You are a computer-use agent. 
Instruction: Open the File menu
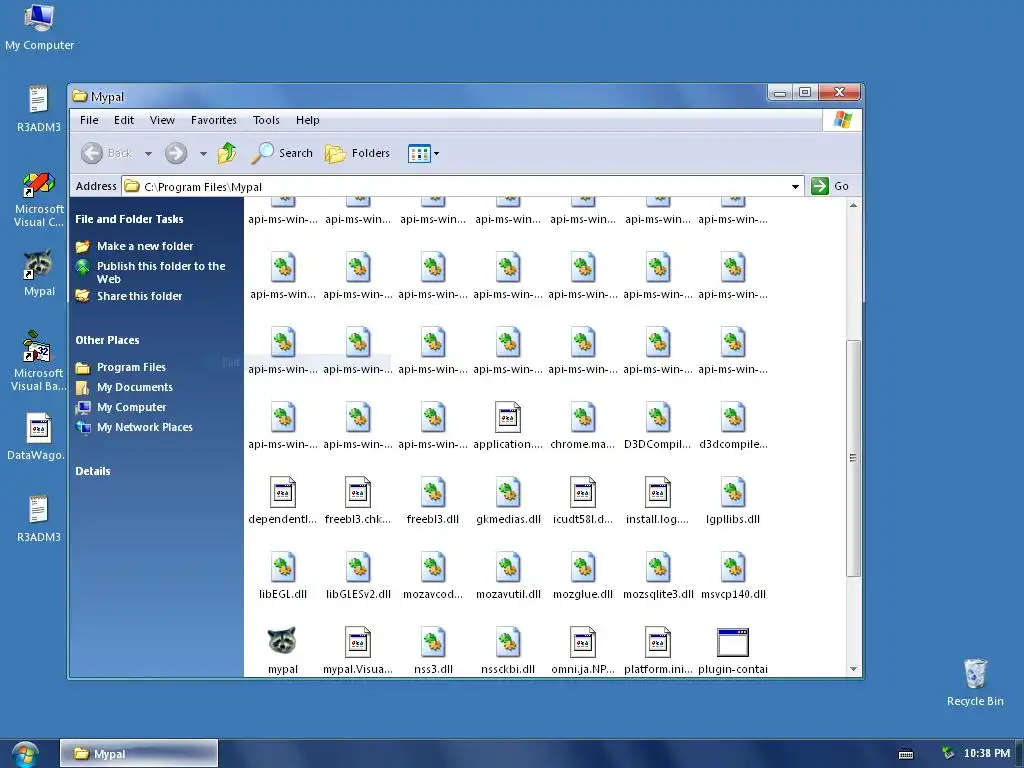pos(89,120)
